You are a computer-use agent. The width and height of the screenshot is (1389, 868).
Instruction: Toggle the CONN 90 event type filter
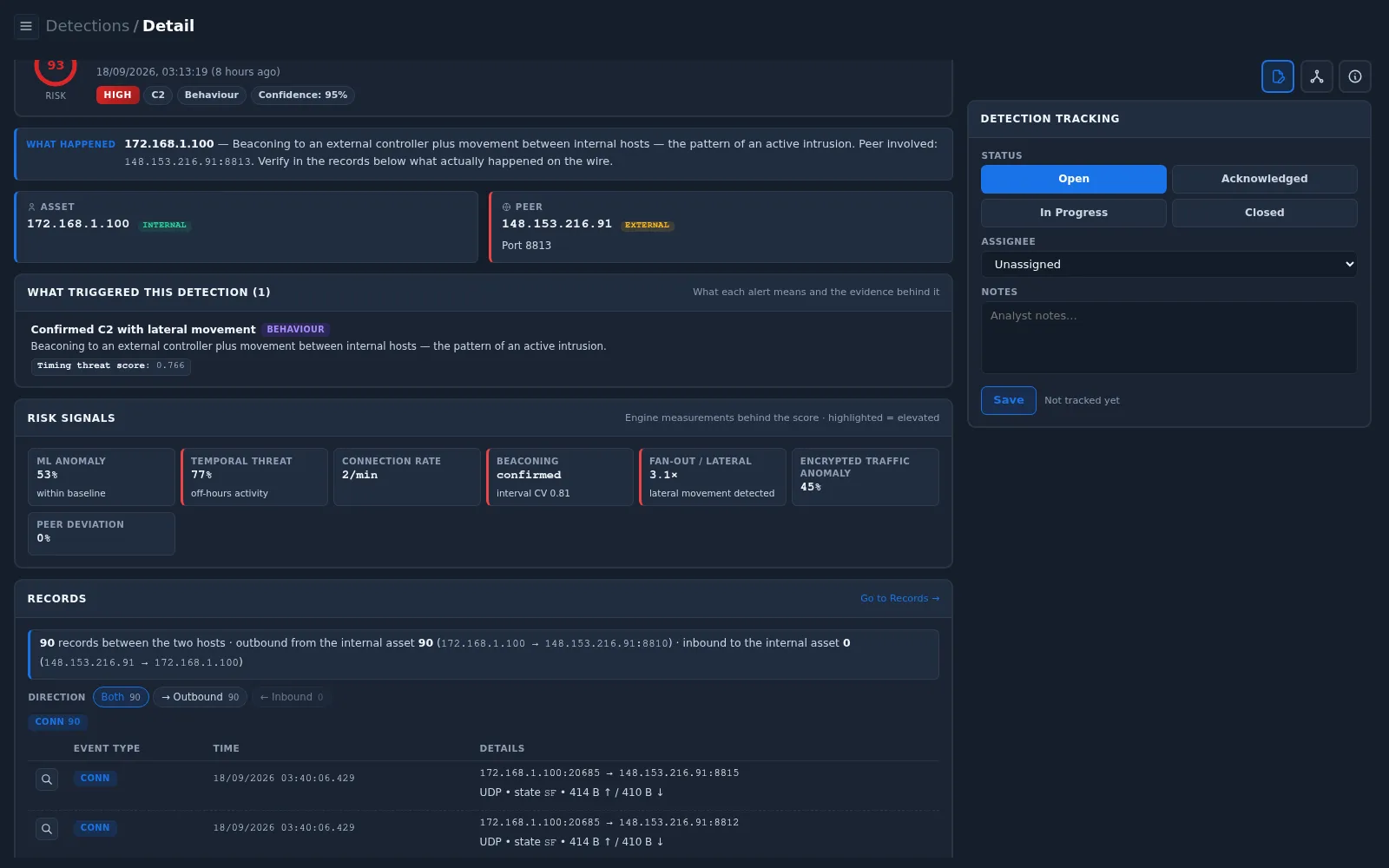57,721
